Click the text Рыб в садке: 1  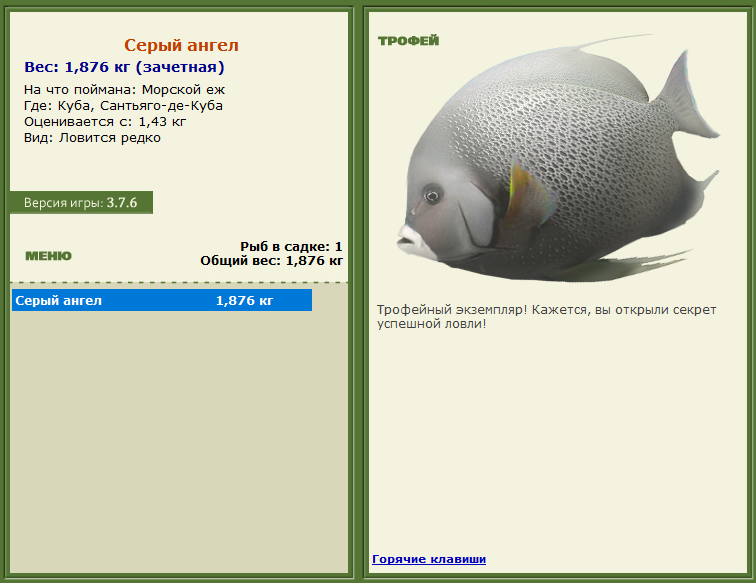291,246
